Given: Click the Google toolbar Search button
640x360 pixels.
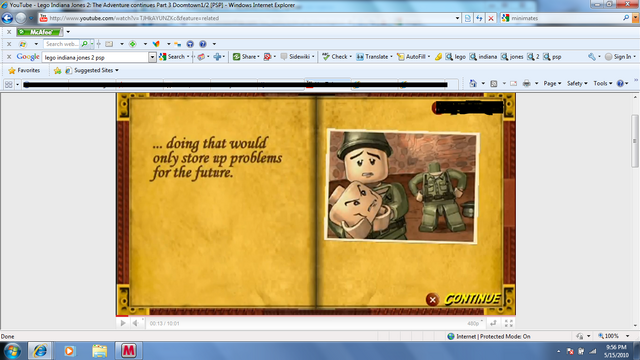Looking at the screenshot, I should tap(173, 57).
